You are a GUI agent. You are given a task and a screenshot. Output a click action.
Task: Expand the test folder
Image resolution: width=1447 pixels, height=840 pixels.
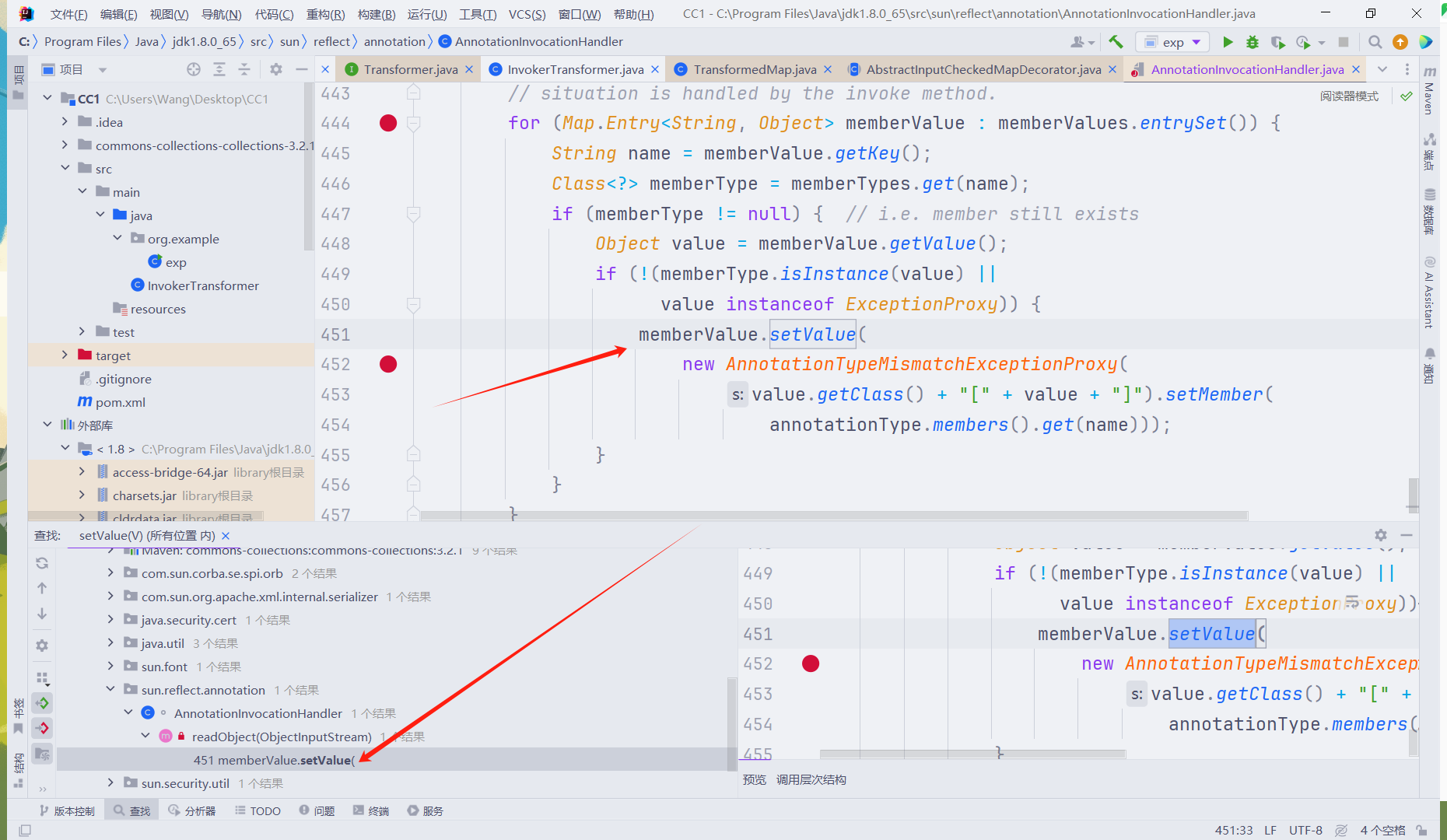click(82, 331)
